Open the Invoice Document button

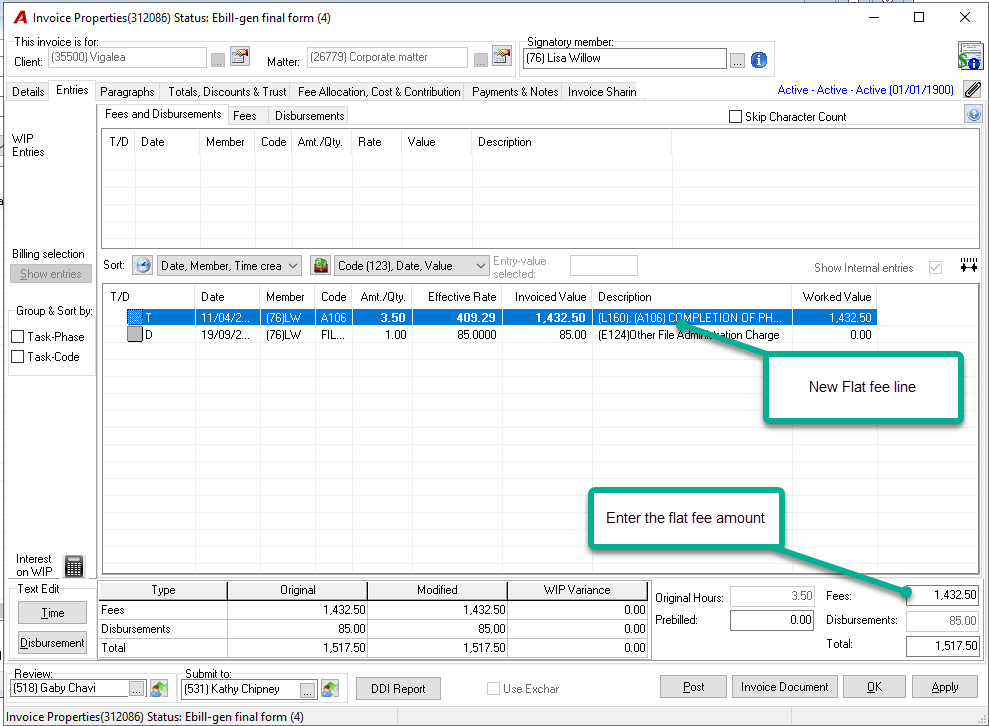pyautogui.click(x=785, y=687)
